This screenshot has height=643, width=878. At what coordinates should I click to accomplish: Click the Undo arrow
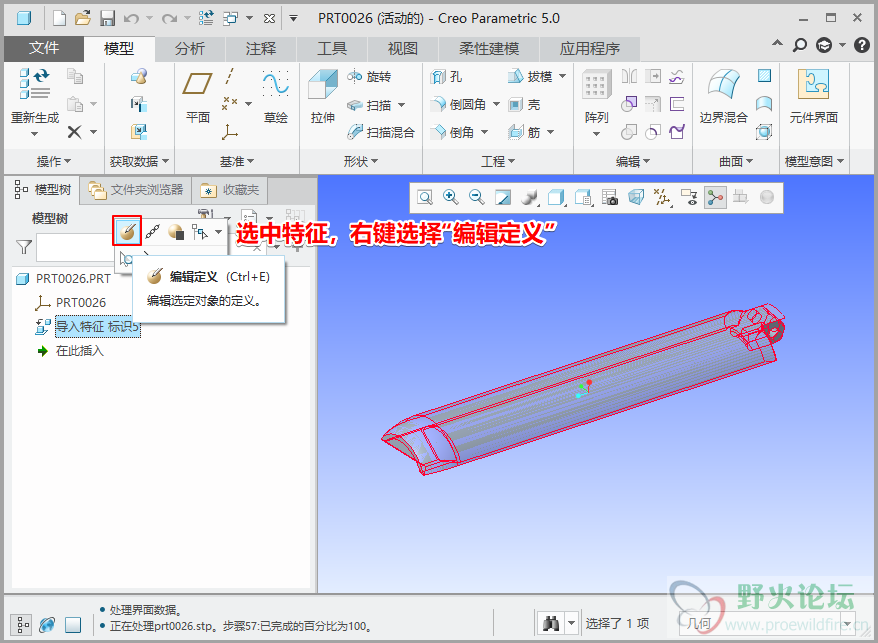tap(131, 18)
